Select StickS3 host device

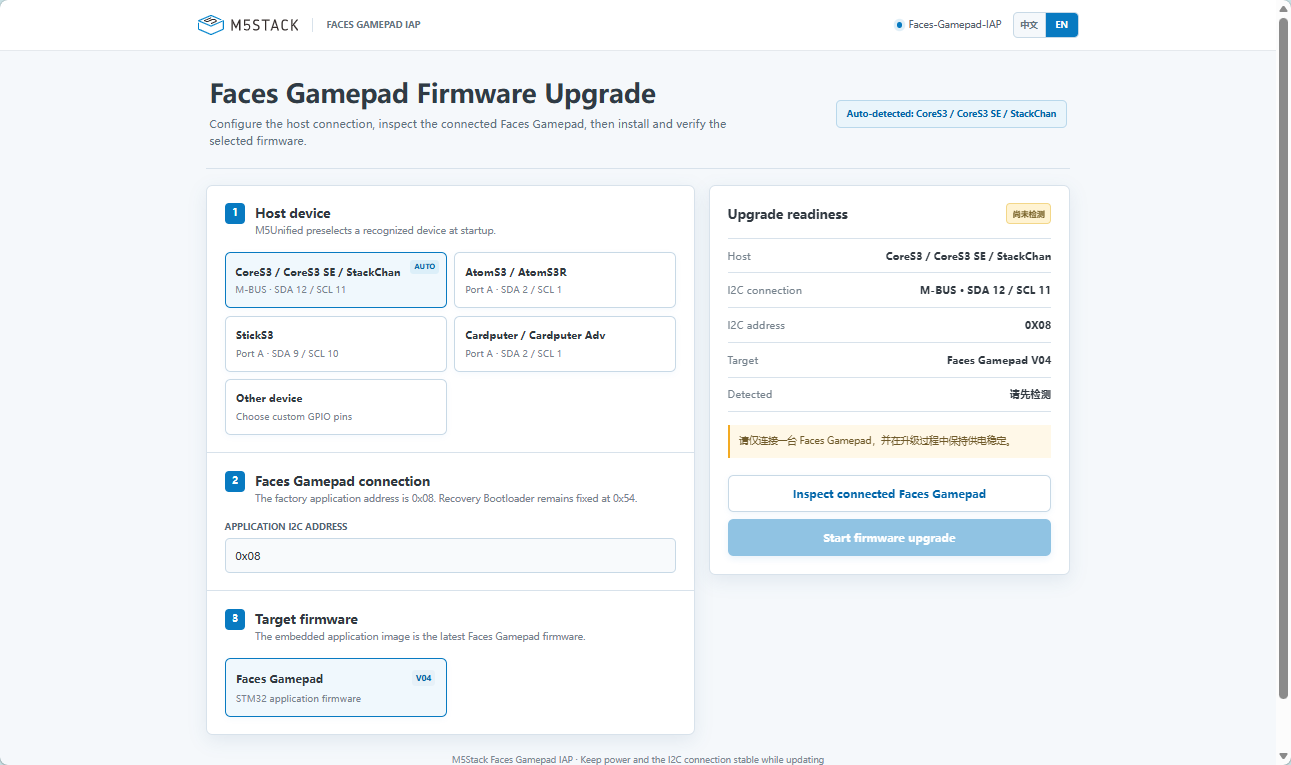(336, 344)
